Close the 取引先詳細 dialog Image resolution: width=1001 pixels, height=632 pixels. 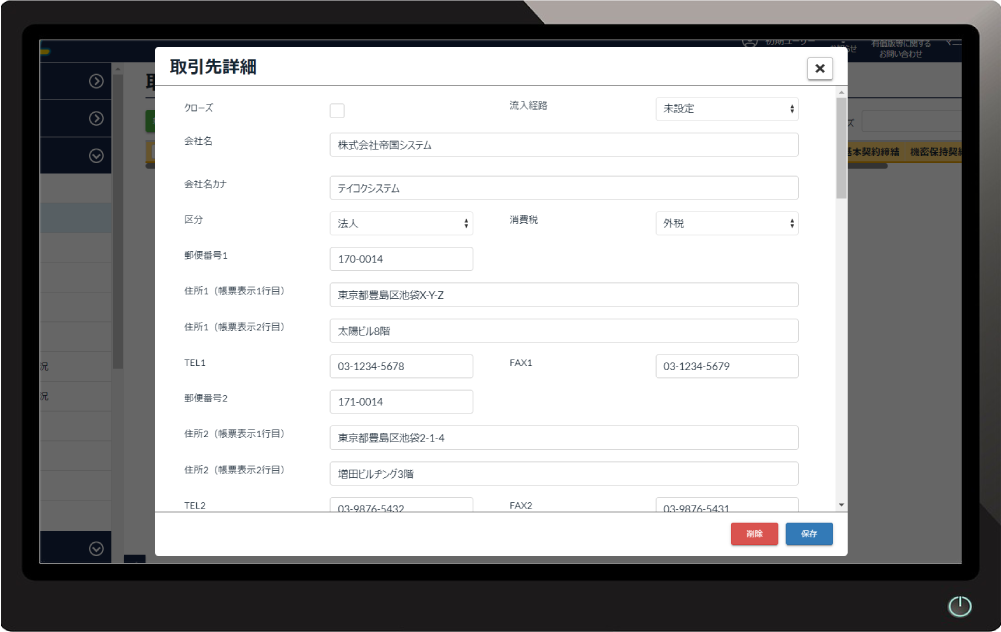[x=819, y=68]
